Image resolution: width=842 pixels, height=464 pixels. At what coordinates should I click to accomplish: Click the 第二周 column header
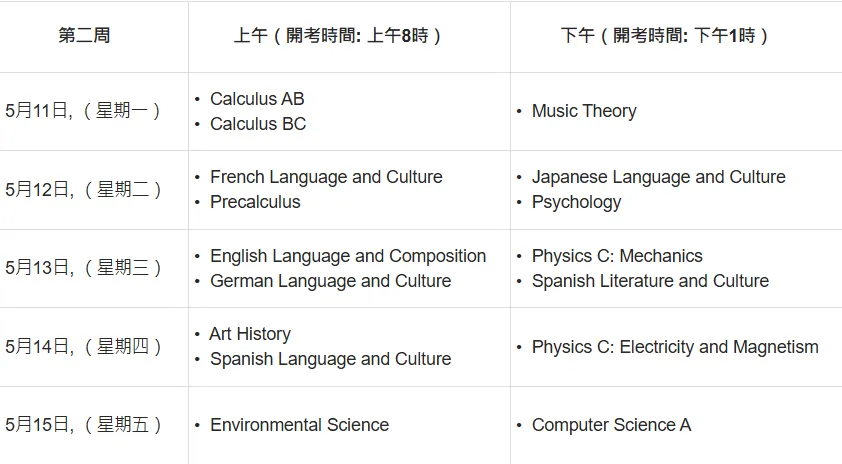(x=84, y=36)
